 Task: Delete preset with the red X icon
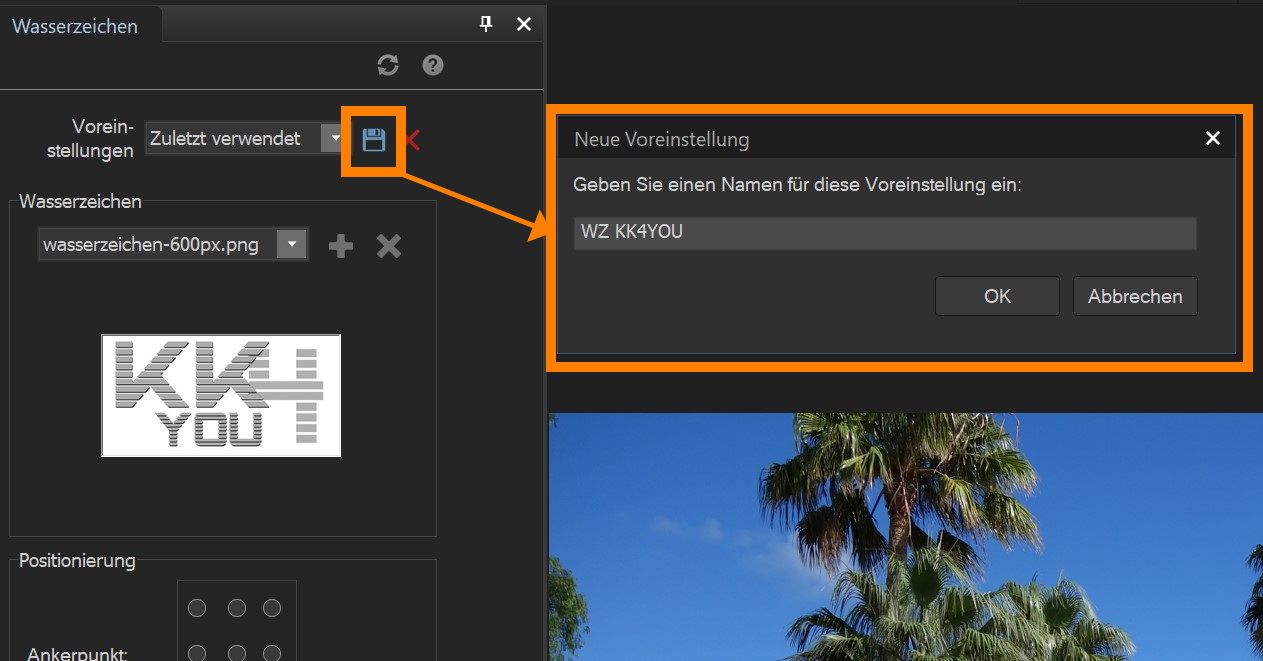point(412,140)
